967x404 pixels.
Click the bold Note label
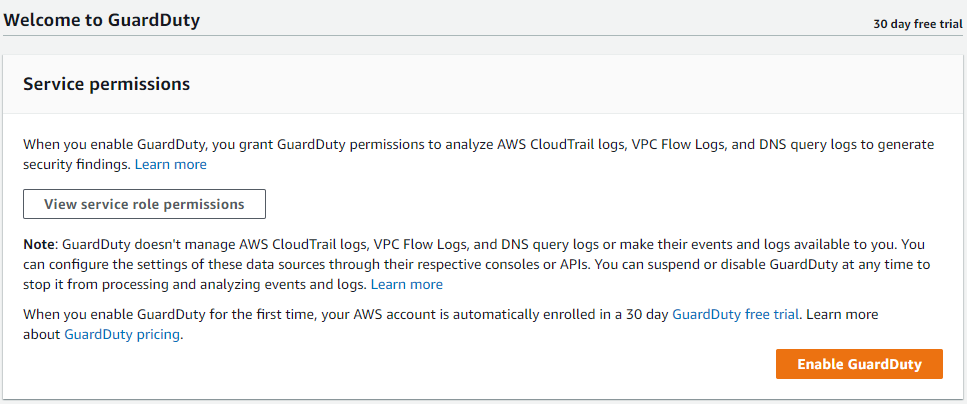(x=41, y=244)
